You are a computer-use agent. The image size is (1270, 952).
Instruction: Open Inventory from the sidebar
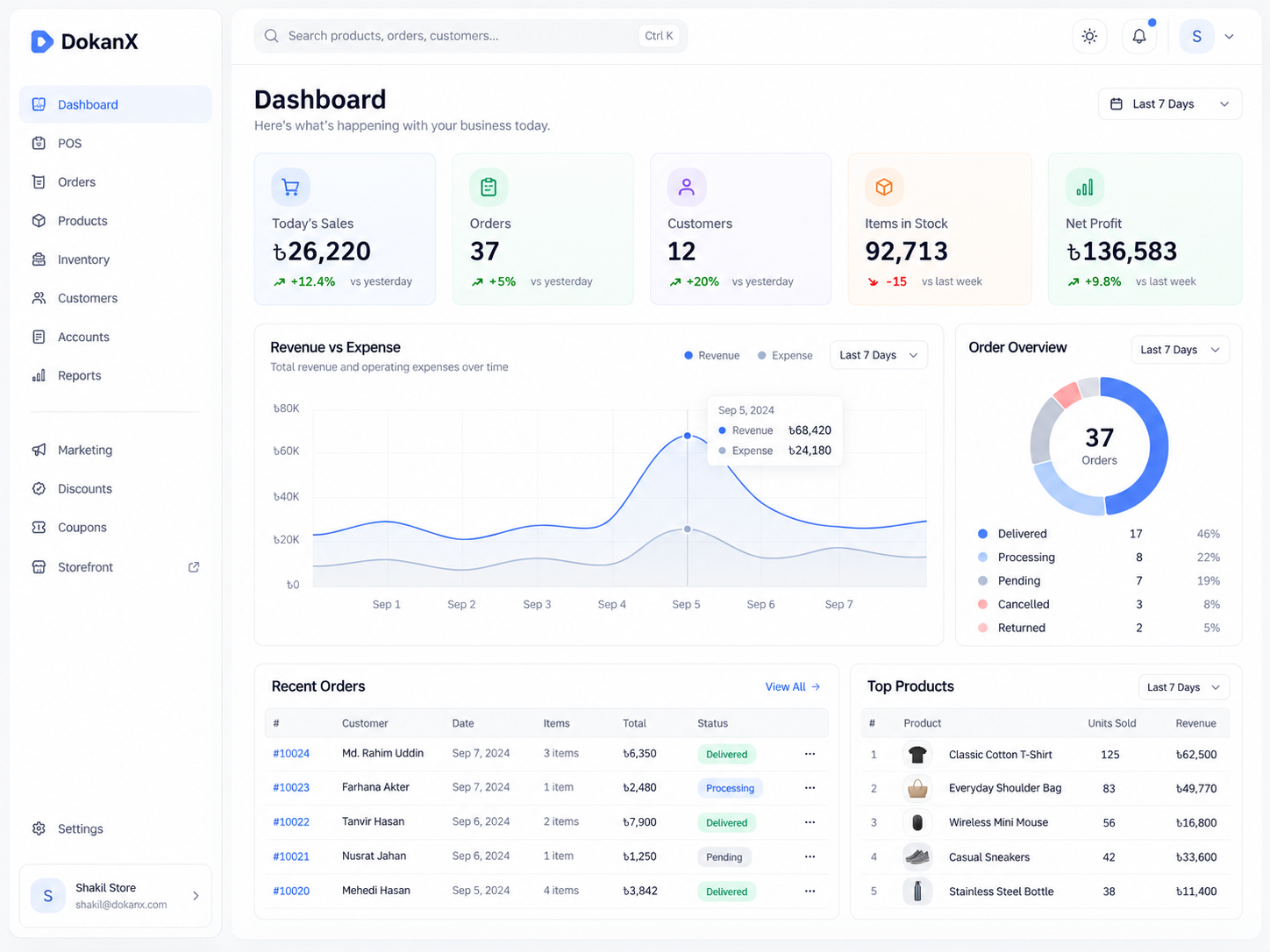pos(116,259)
